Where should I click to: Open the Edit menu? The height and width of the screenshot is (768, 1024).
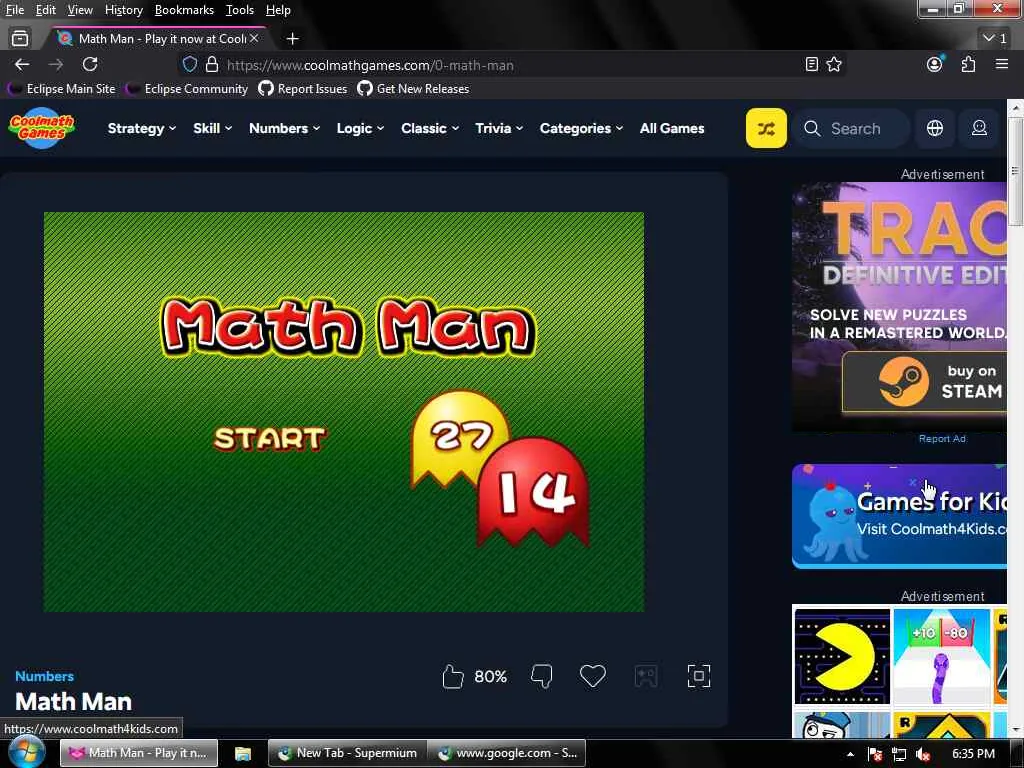pos(45,10)
